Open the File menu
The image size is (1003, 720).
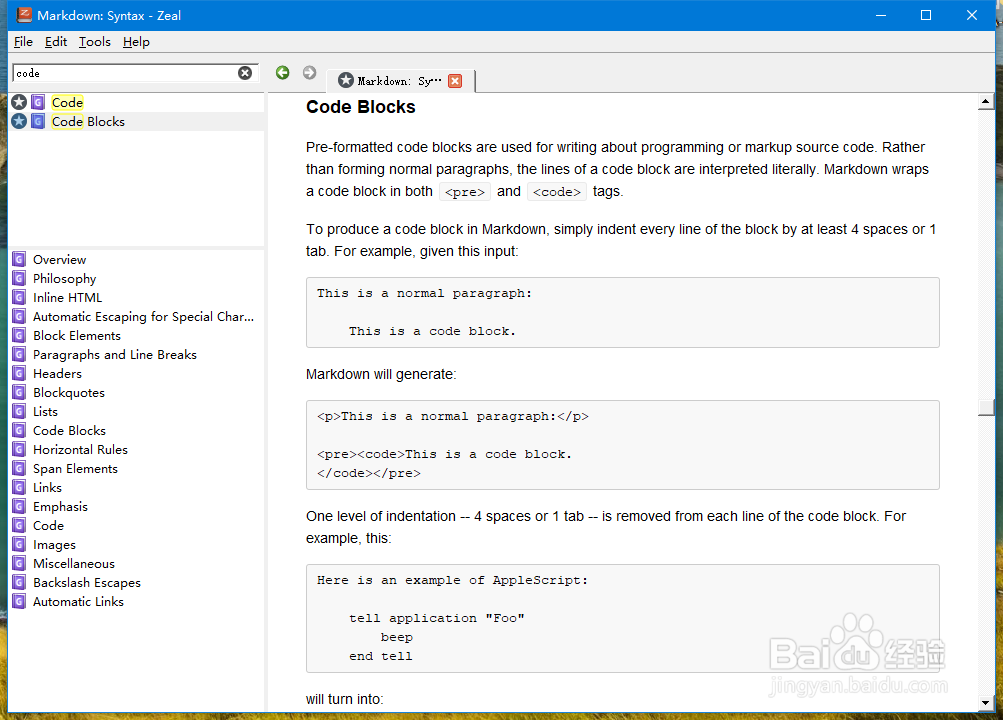pos(23,42)
